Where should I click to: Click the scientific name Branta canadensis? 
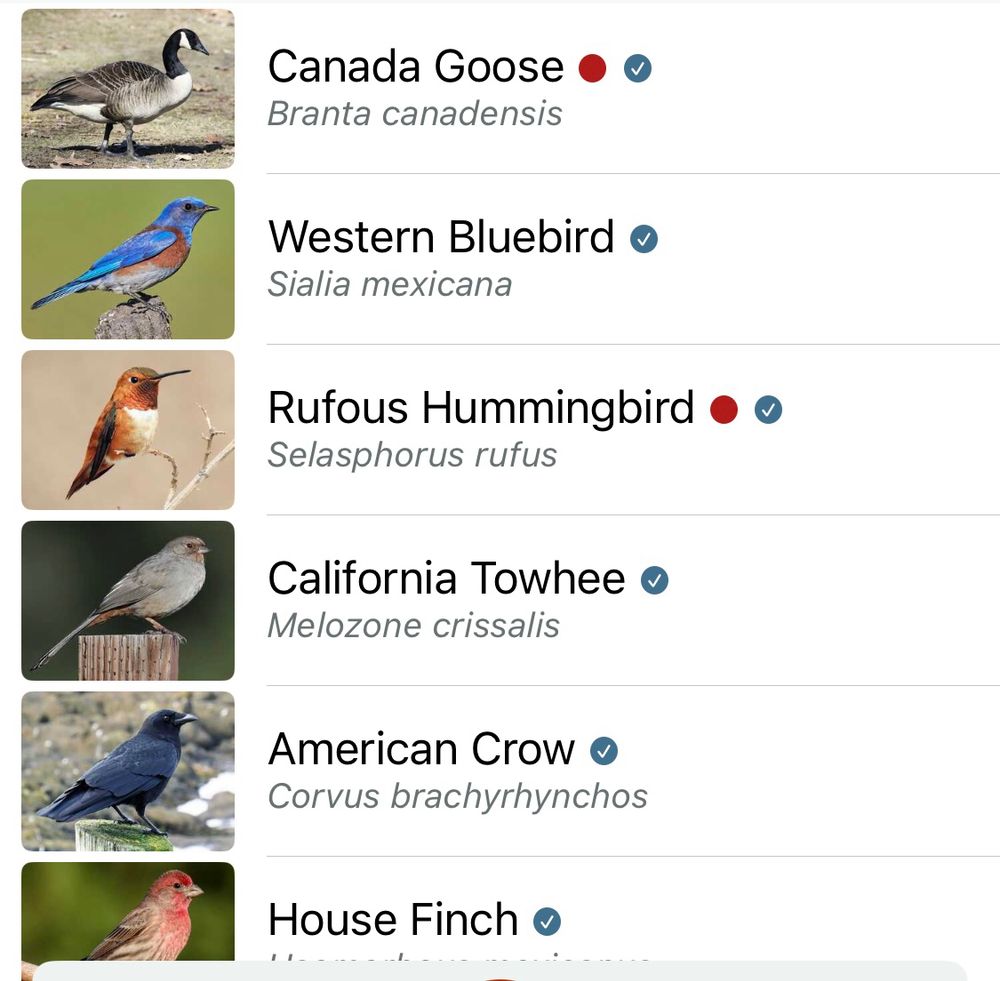412,114
